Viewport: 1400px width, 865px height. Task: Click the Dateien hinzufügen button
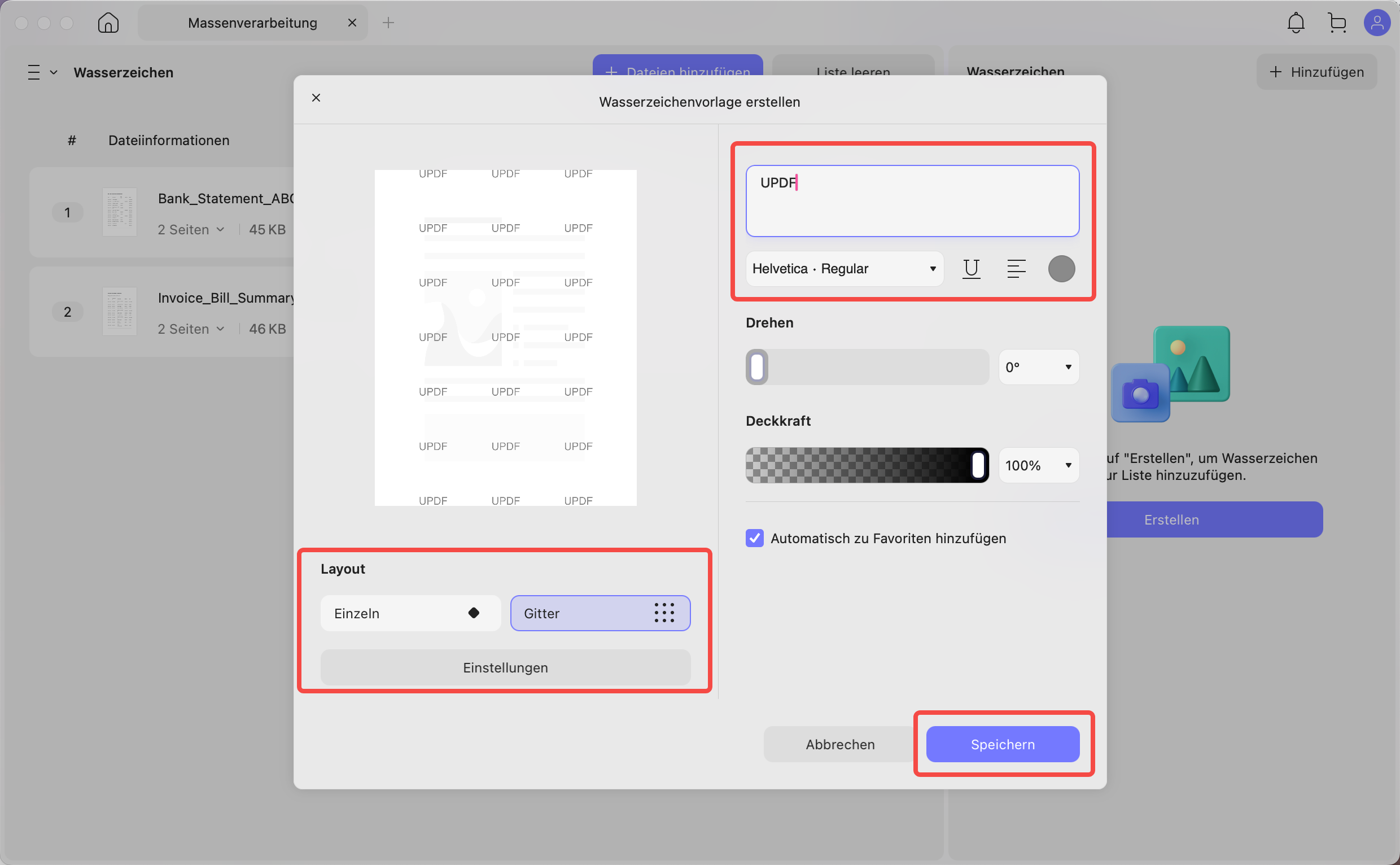[677, 65]
